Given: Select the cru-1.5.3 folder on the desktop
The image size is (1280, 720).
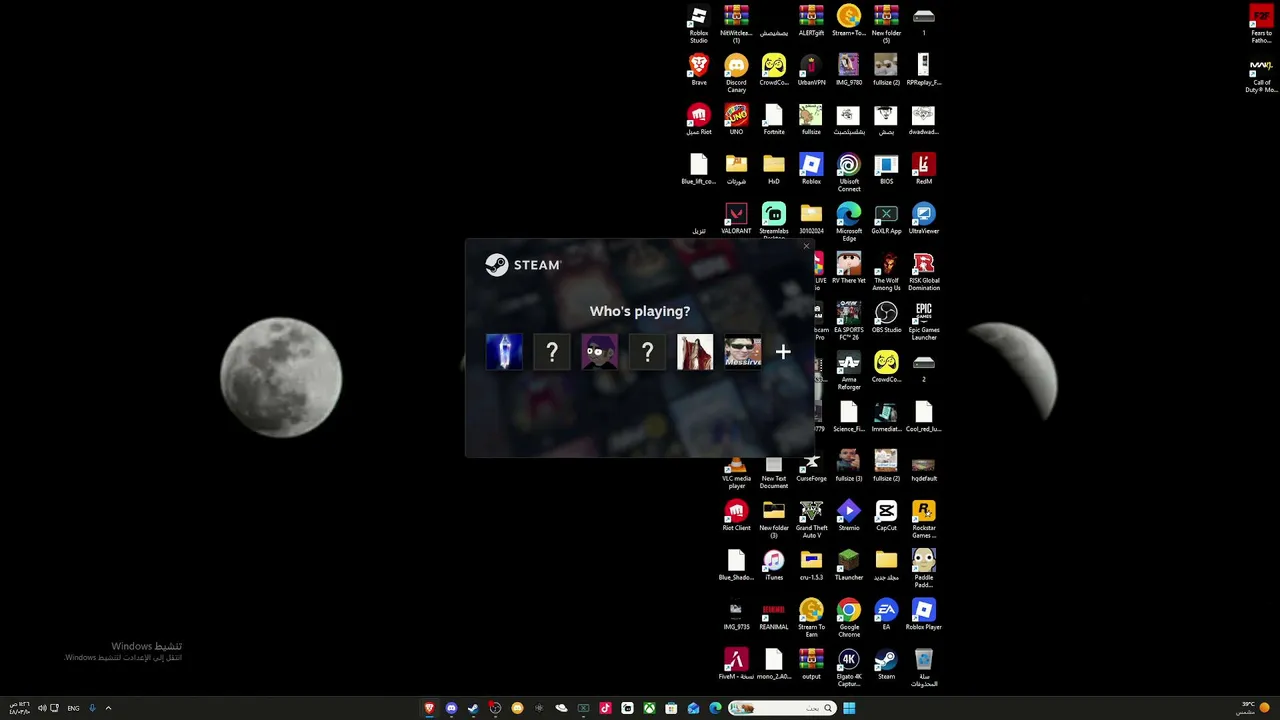Looking at the screenshot, I should click(811, 565).
